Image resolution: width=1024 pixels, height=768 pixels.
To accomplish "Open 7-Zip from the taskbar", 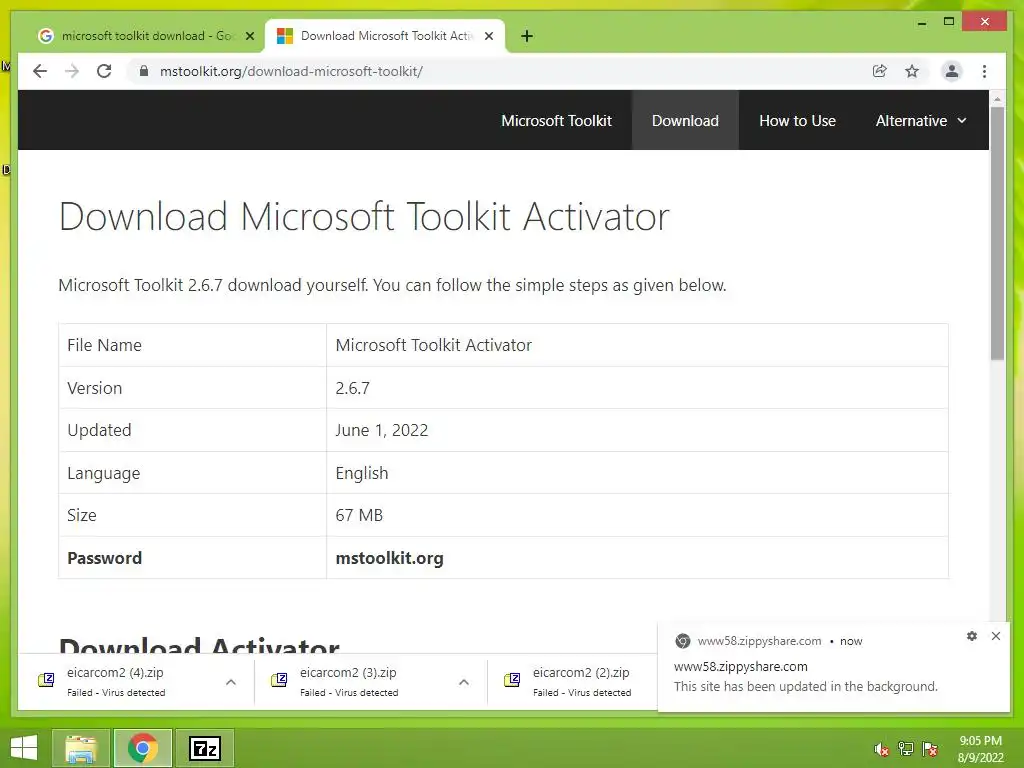I will (204, 748).
